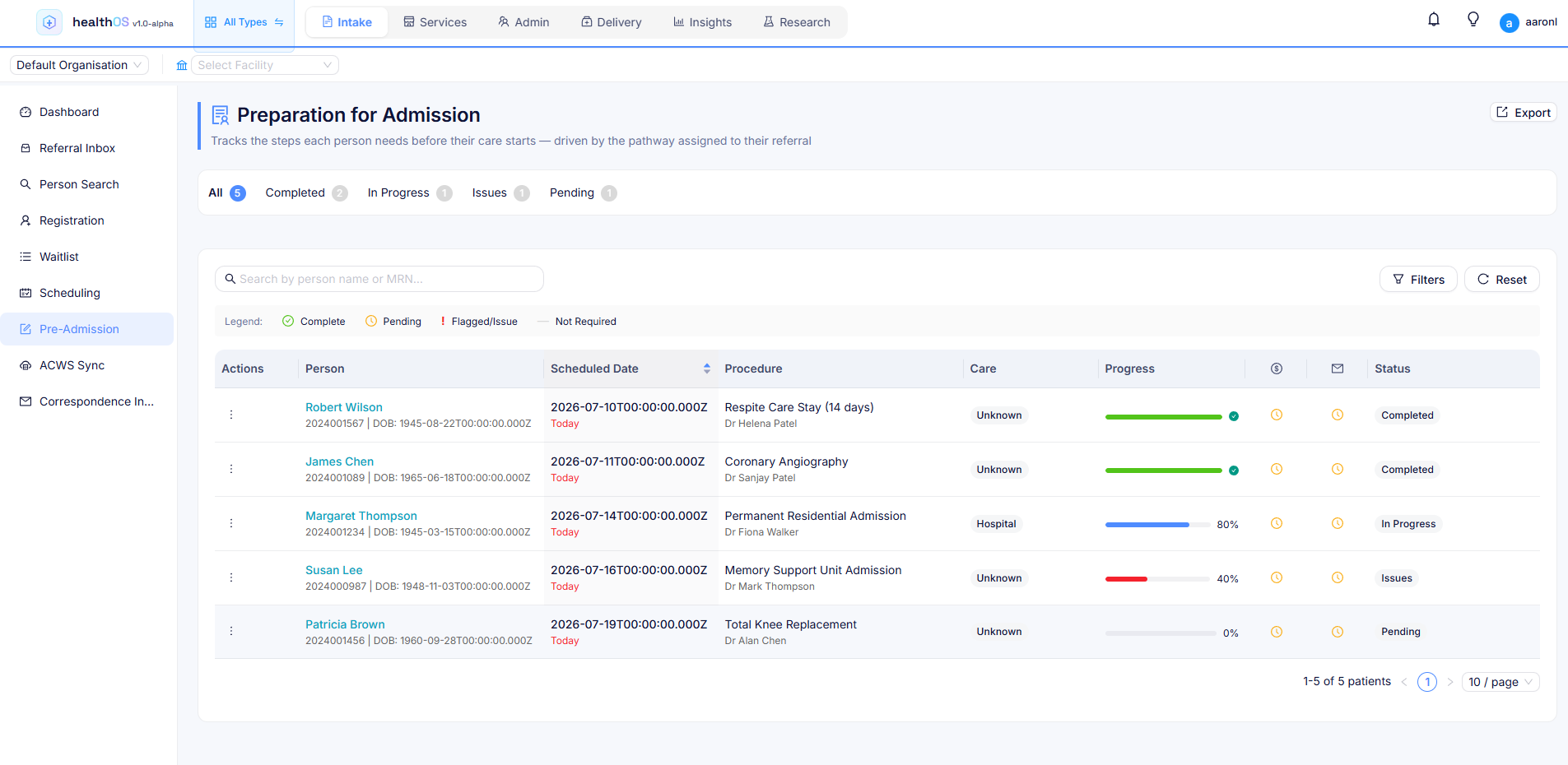Open Pre-Admission in the sidebar

(x=87, y=329)
